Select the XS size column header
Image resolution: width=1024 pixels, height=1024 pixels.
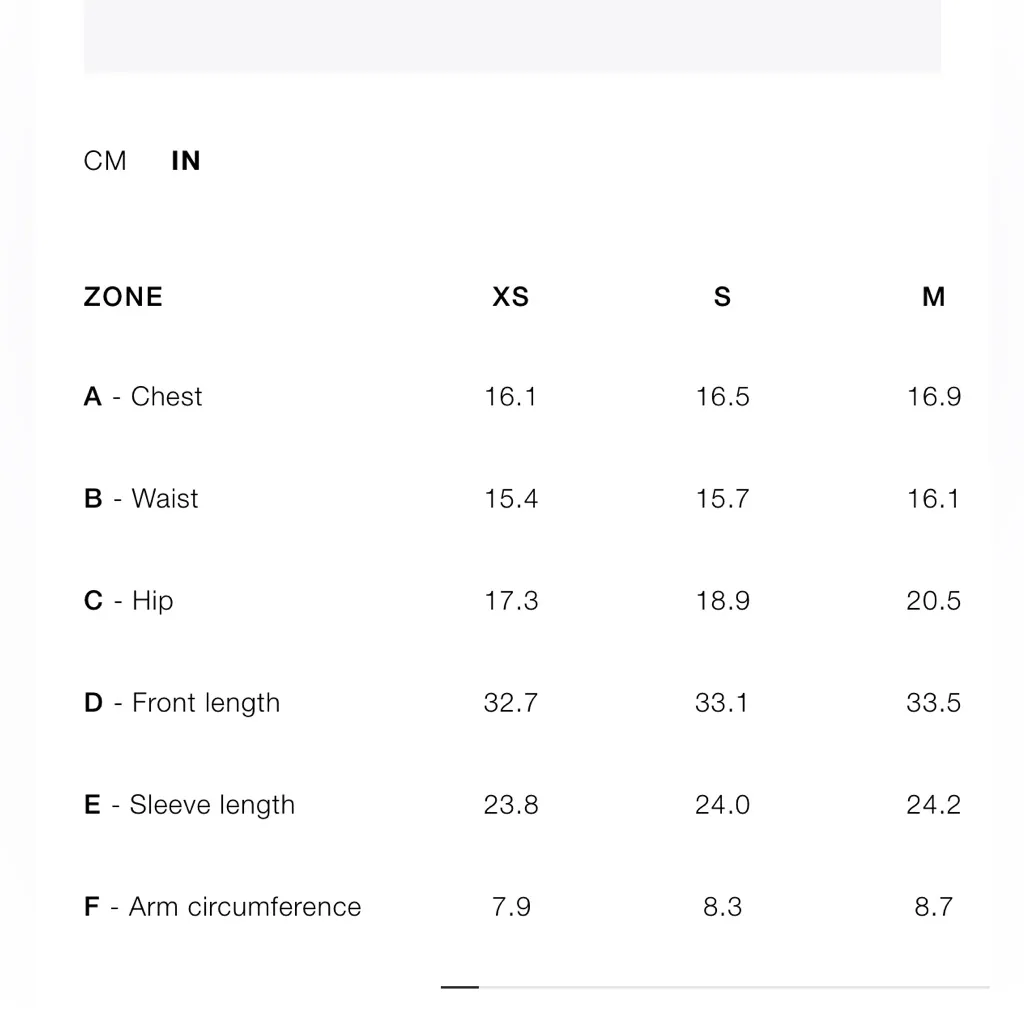coord(510,297)
